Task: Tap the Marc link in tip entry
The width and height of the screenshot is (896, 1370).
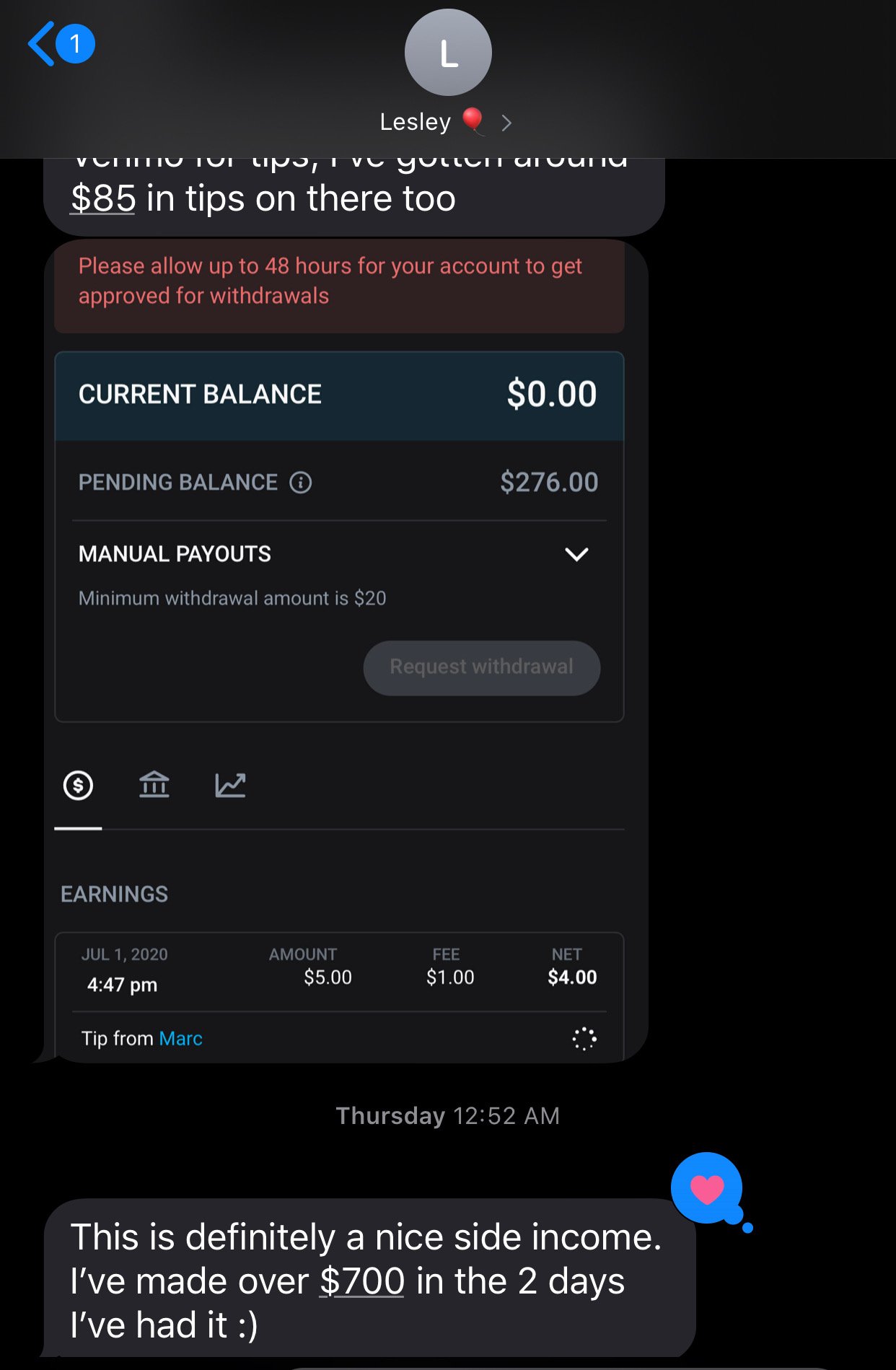Action: (180, 1038)
